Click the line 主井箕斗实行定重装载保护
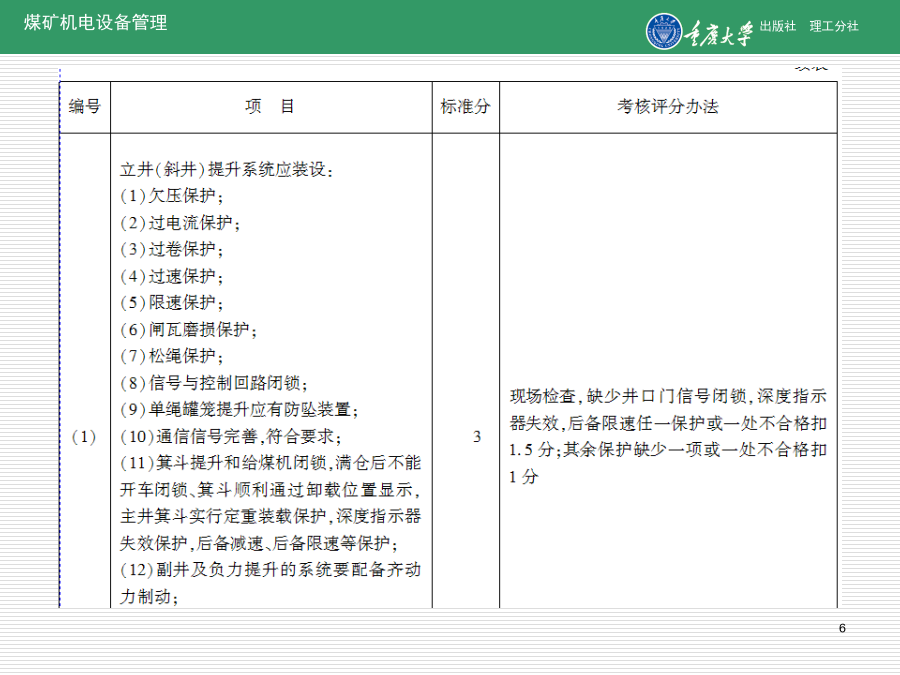Screen dimensions: 900x675 tap(271, 517)
